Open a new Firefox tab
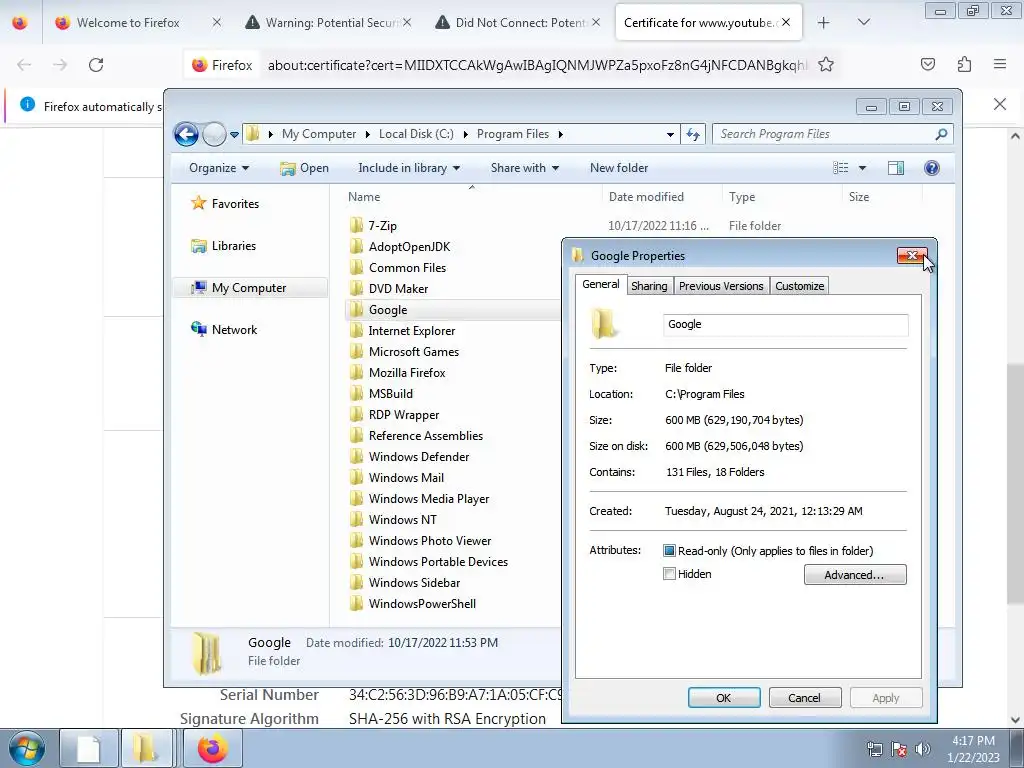1024x768 pixels. 824,22
